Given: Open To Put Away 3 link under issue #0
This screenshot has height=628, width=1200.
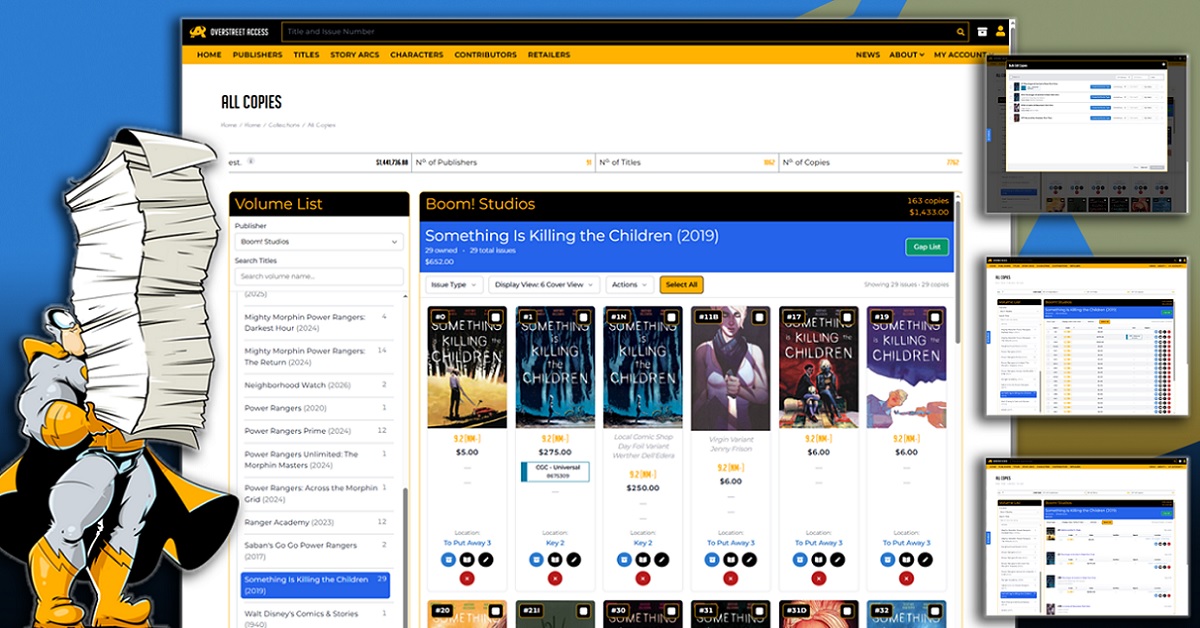Looking at the screenshot, I should pos(467,543).
